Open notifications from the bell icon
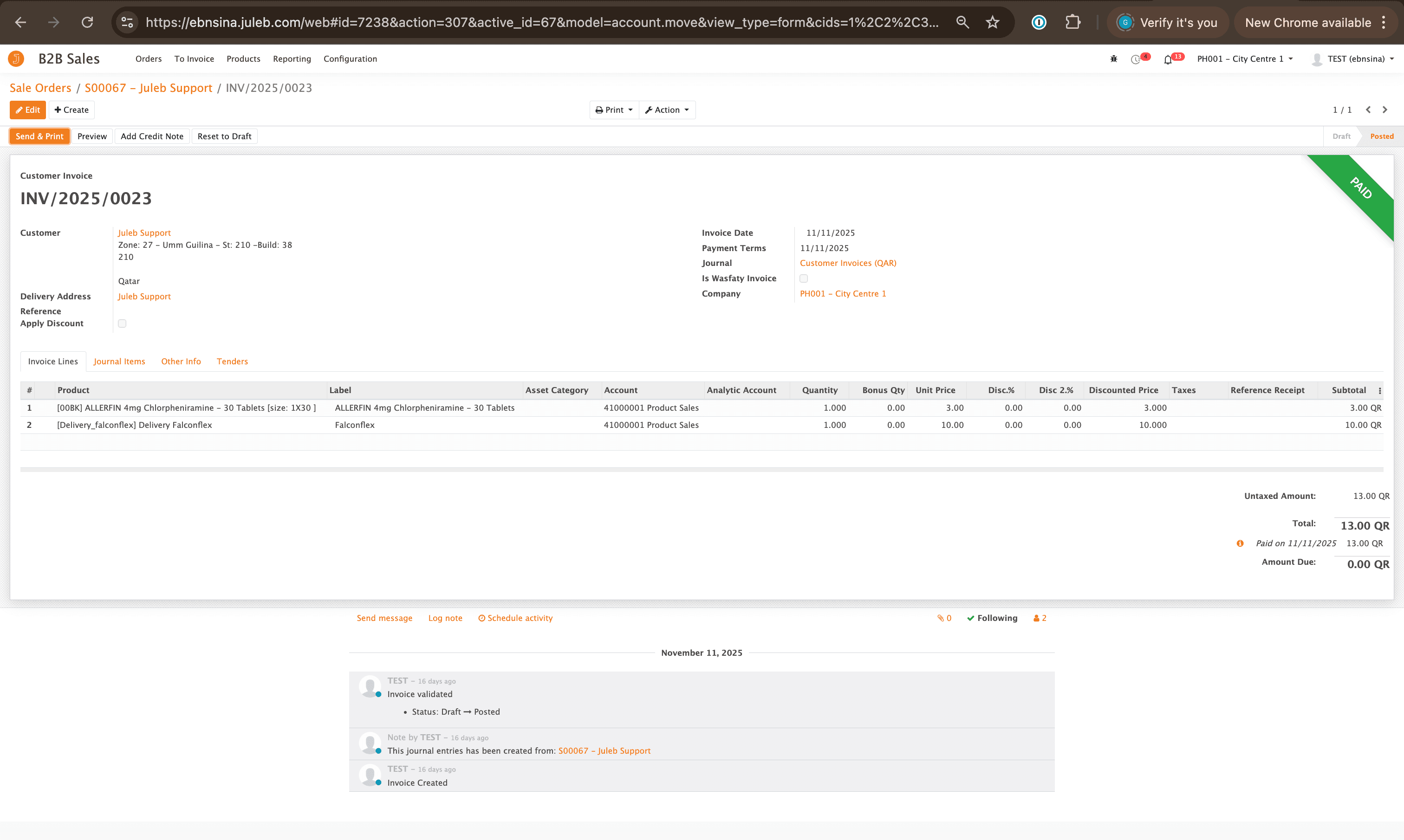 tap(1168, 58)
